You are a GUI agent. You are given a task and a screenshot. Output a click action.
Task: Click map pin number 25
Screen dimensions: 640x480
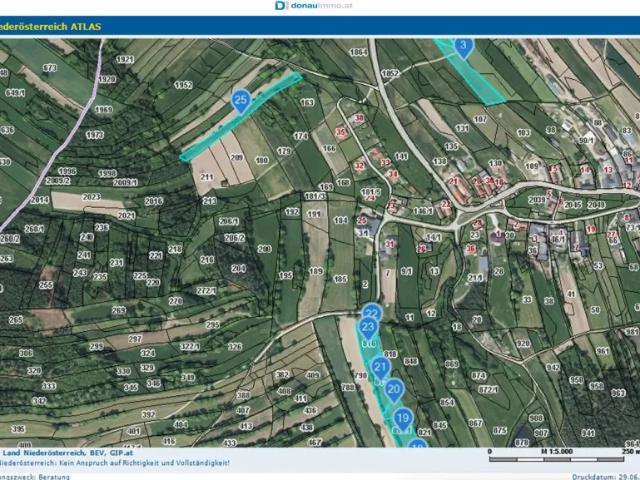[241, 101]
